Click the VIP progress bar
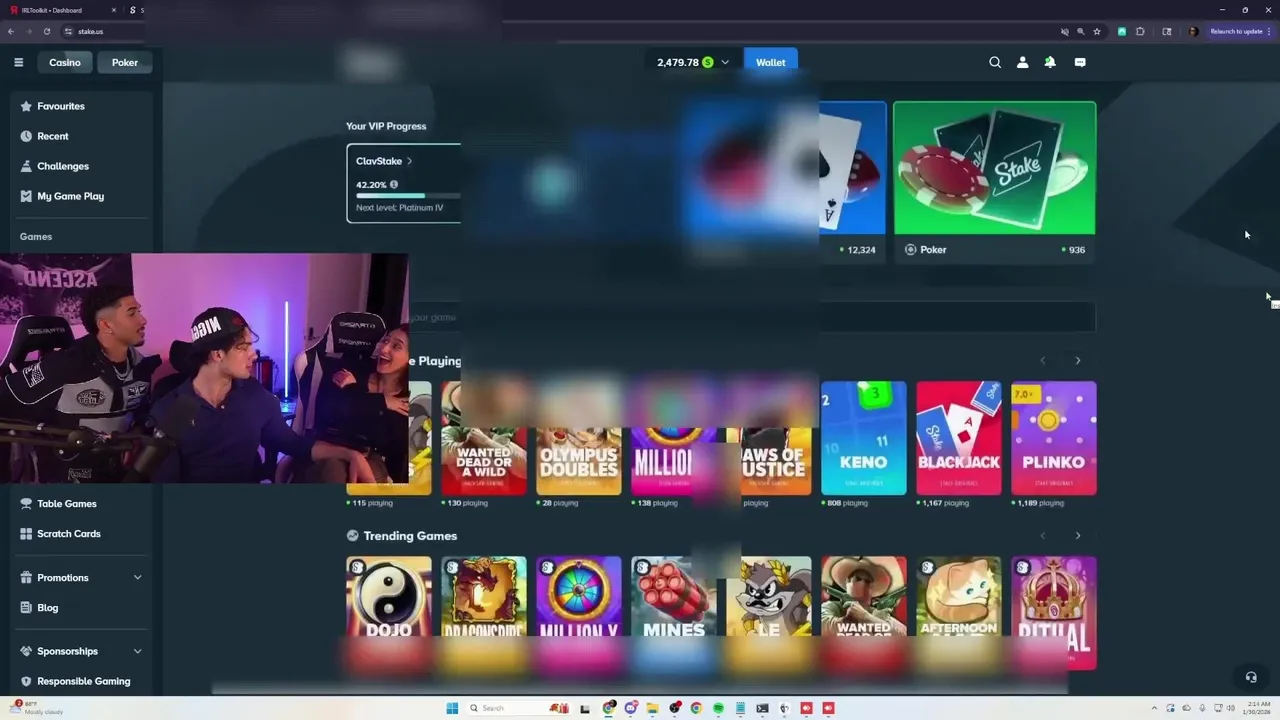Viewport: 1280px width, 720px height. coord(408,196)
